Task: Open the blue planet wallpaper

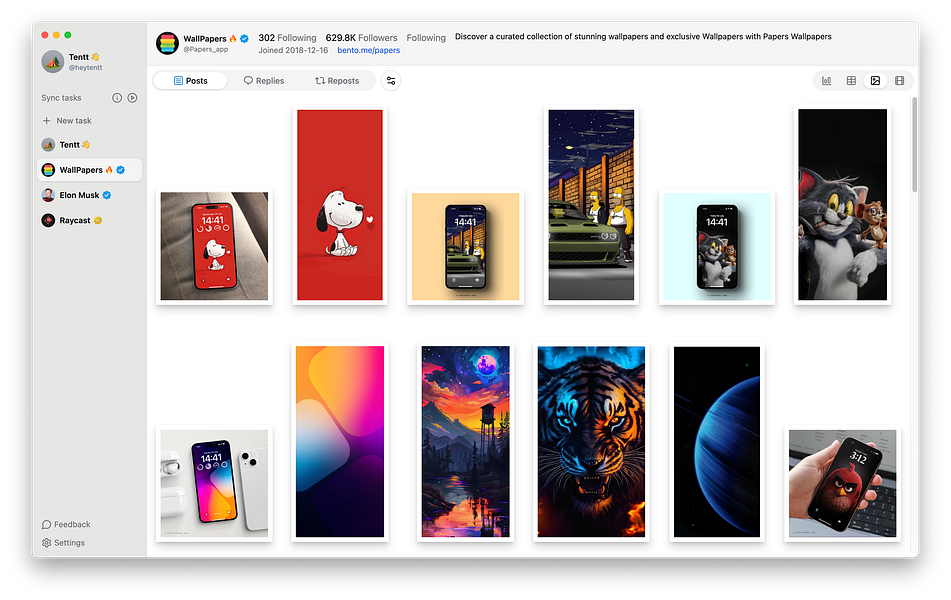Action: (x=717, y=442)
